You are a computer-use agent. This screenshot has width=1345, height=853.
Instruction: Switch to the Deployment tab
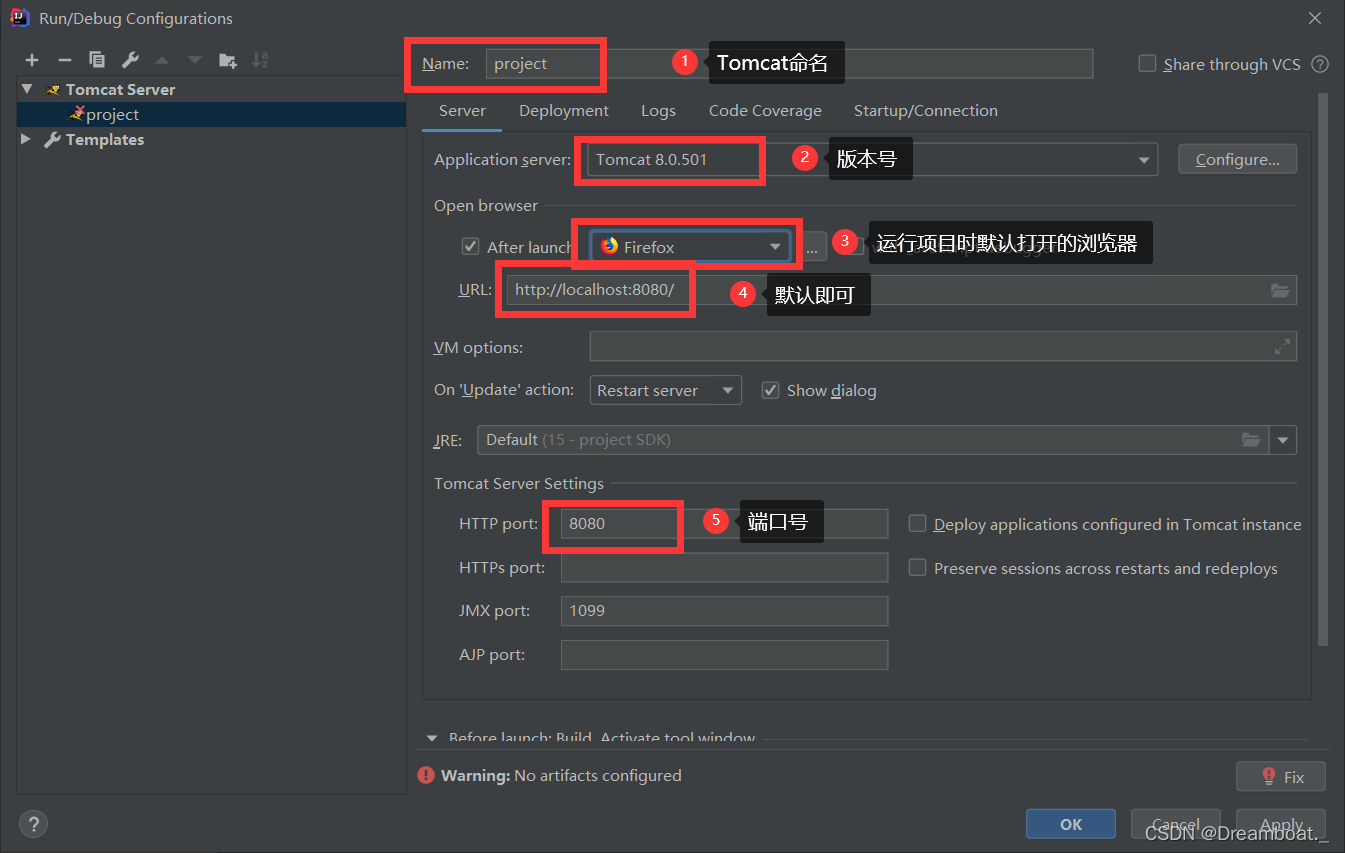[564, 111]
